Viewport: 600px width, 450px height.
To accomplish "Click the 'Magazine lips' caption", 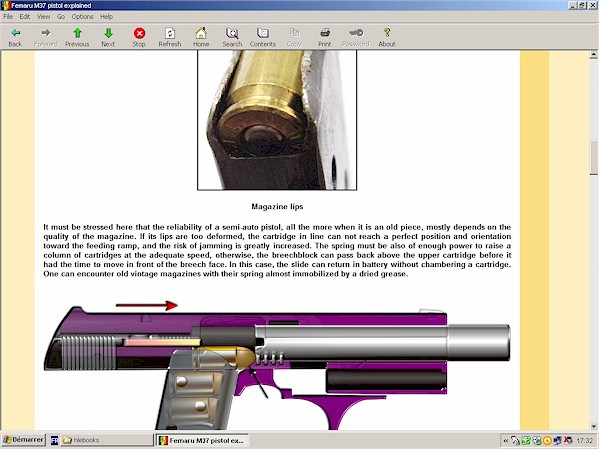I will coord(277,207).
